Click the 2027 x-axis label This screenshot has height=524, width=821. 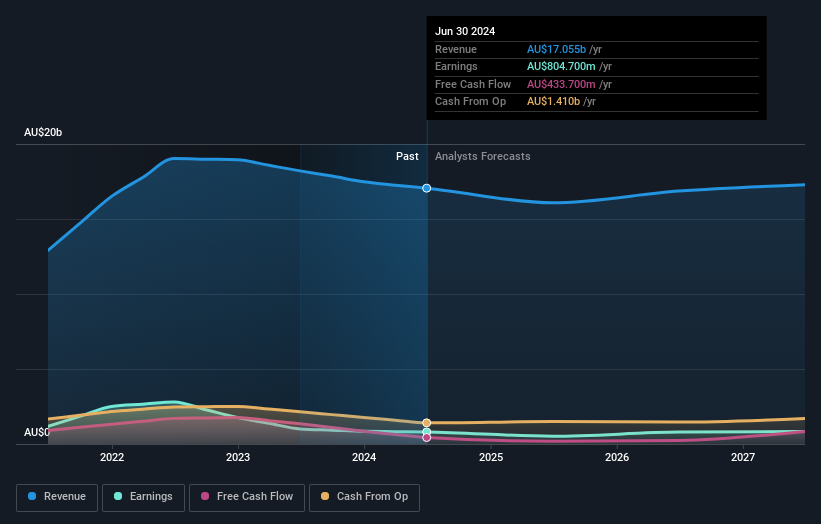742,457
